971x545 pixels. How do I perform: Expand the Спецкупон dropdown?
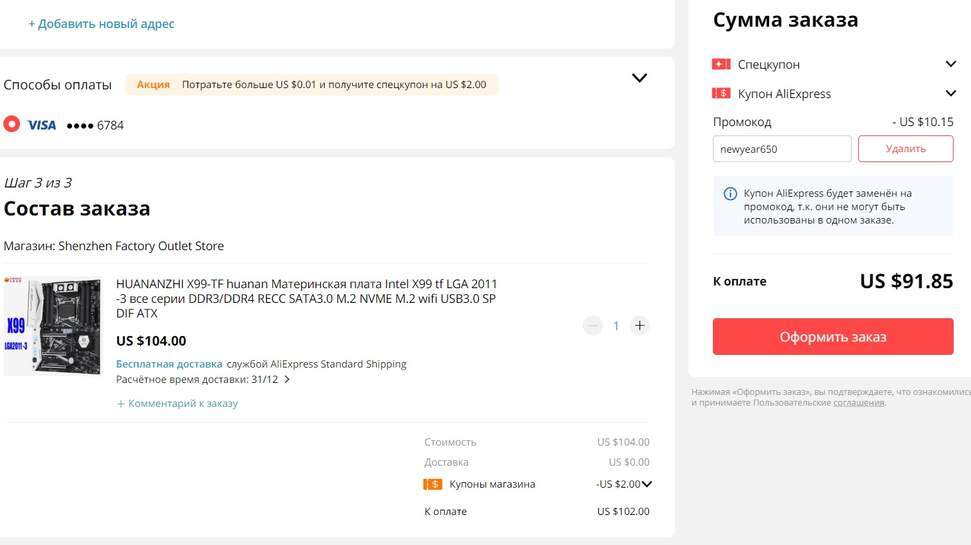click(x=950, y=64)
